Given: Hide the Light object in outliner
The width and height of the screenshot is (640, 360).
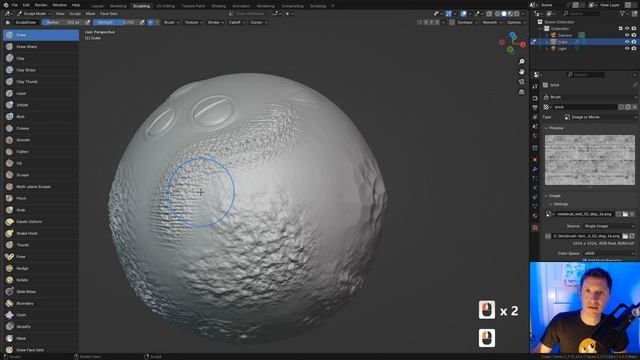Looking at the screenshot, I should pyautogui.click(x=627, y=48).
